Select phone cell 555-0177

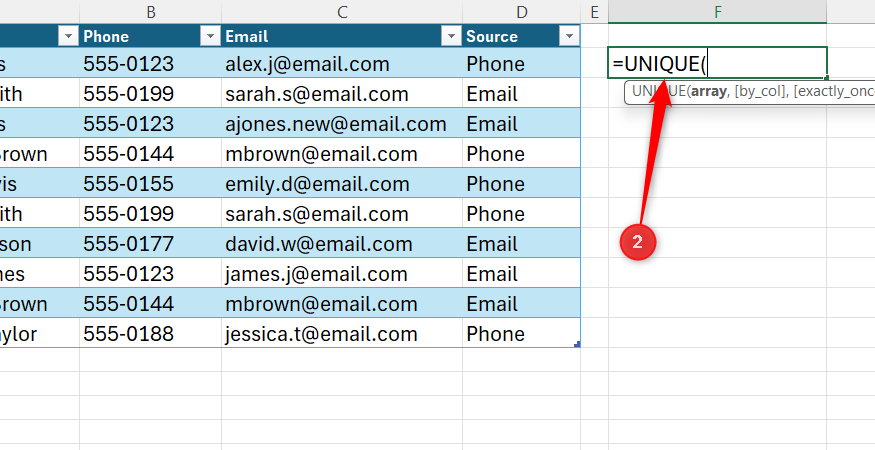click(151, 243)
